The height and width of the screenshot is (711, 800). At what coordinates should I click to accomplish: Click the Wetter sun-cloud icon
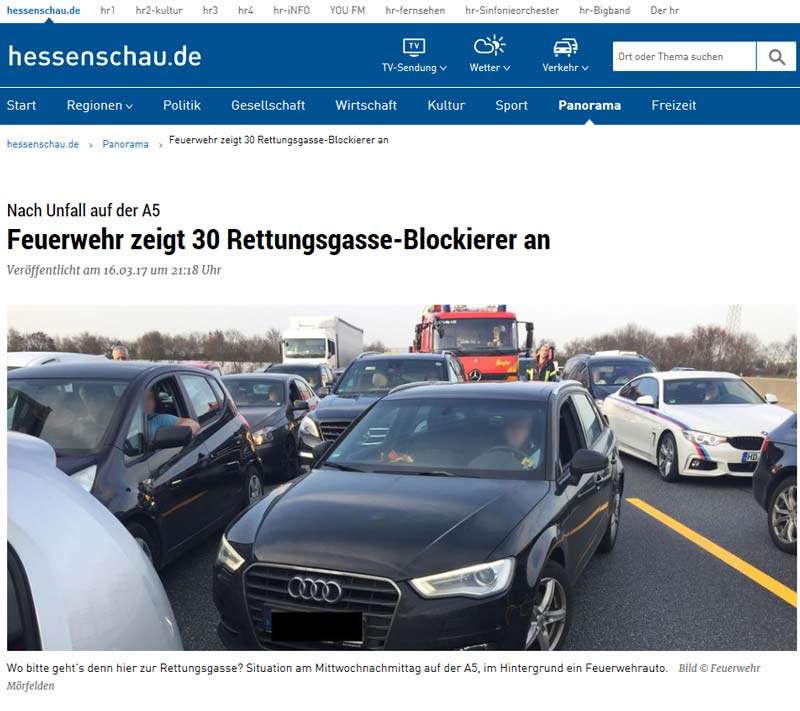click(489, 45)
